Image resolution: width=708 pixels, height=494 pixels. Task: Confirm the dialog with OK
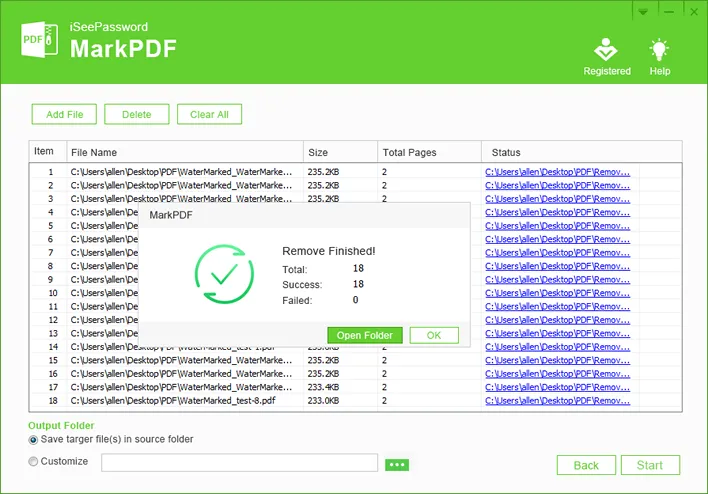(434, 336)
